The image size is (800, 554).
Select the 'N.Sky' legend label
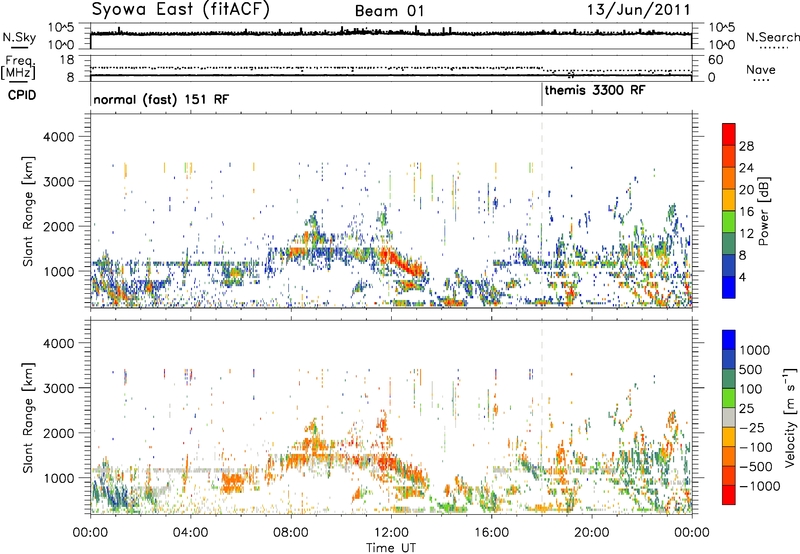coord(19,37)
